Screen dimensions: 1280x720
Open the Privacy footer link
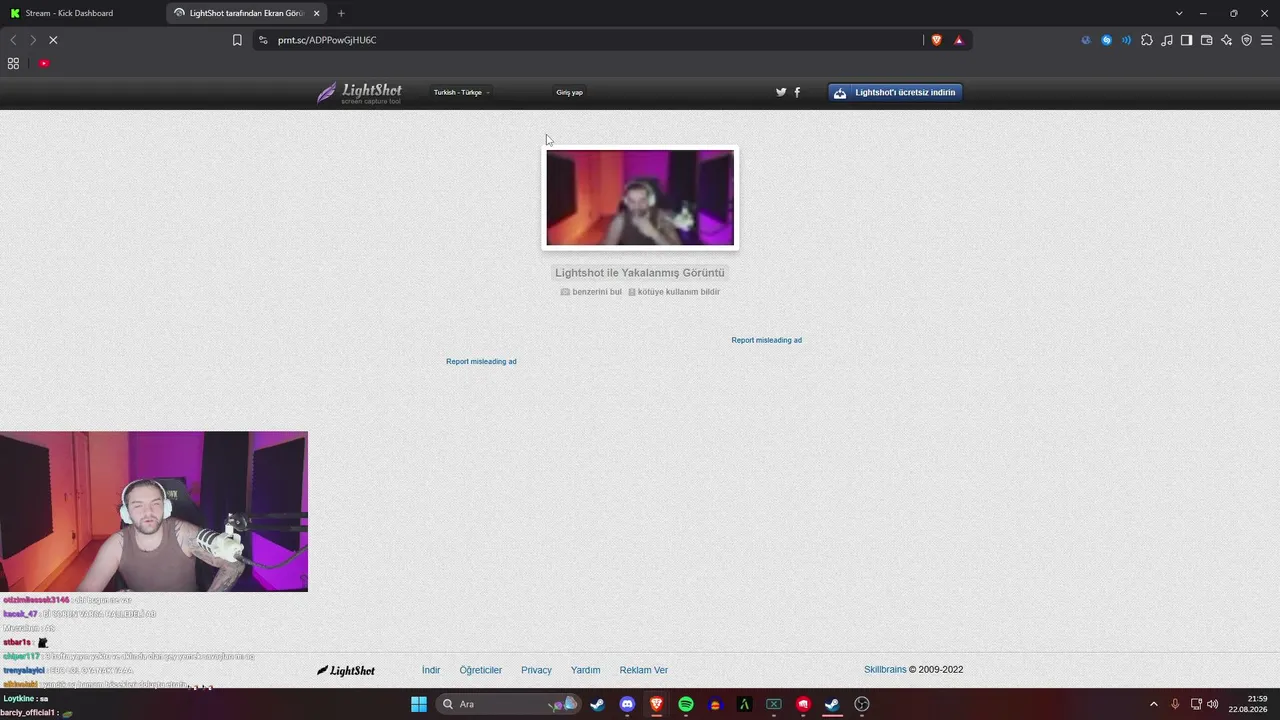coord(536,670)
